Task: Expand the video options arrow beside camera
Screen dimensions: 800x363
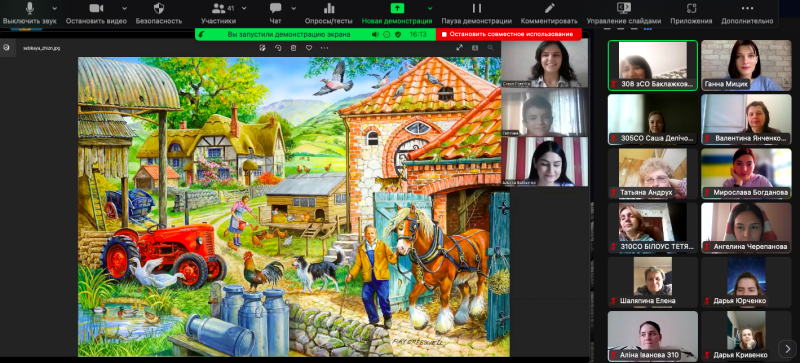Action: click(x=124, y=8)
